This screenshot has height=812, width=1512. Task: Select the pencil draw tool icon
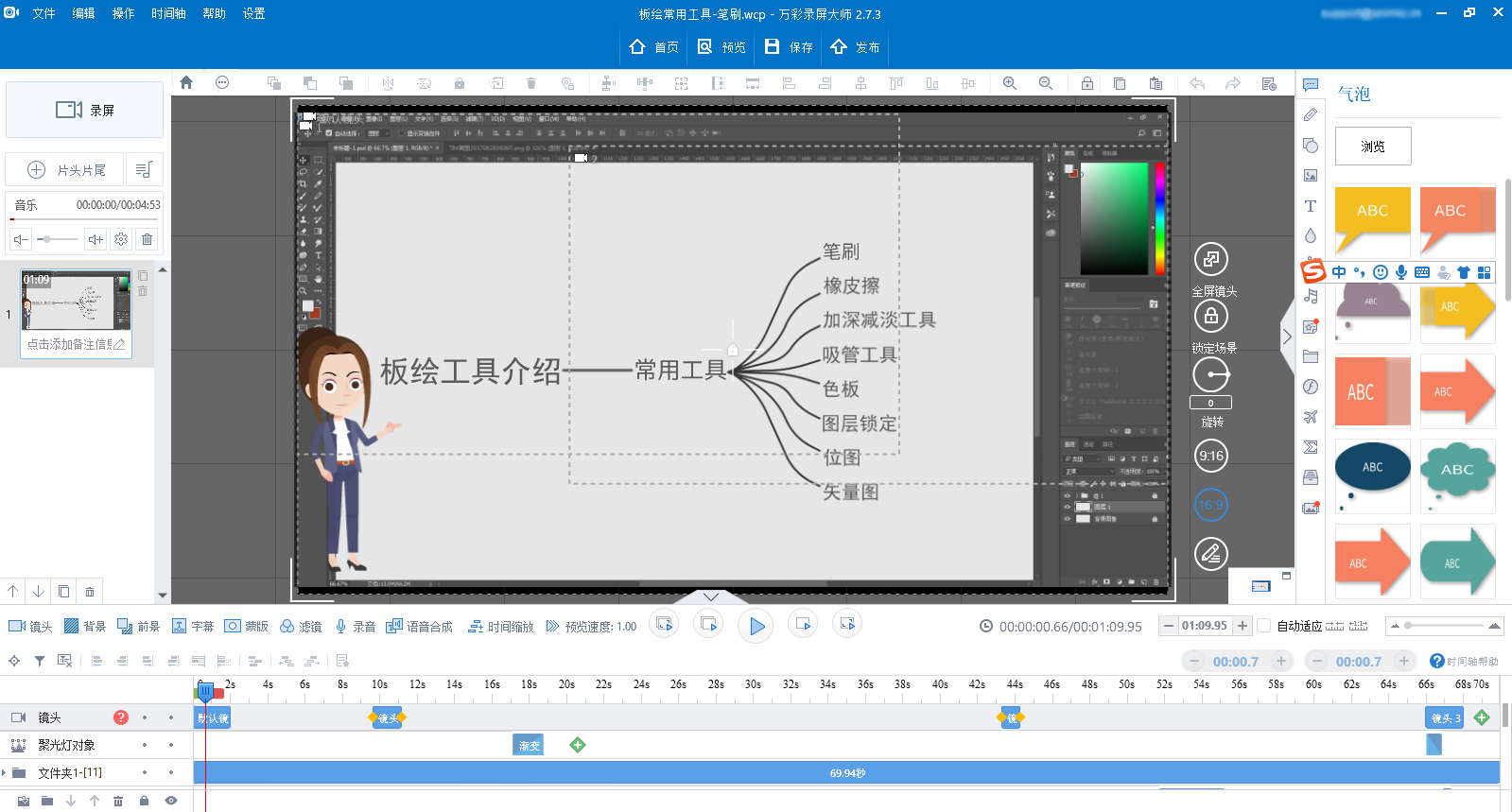[1311, 115]
